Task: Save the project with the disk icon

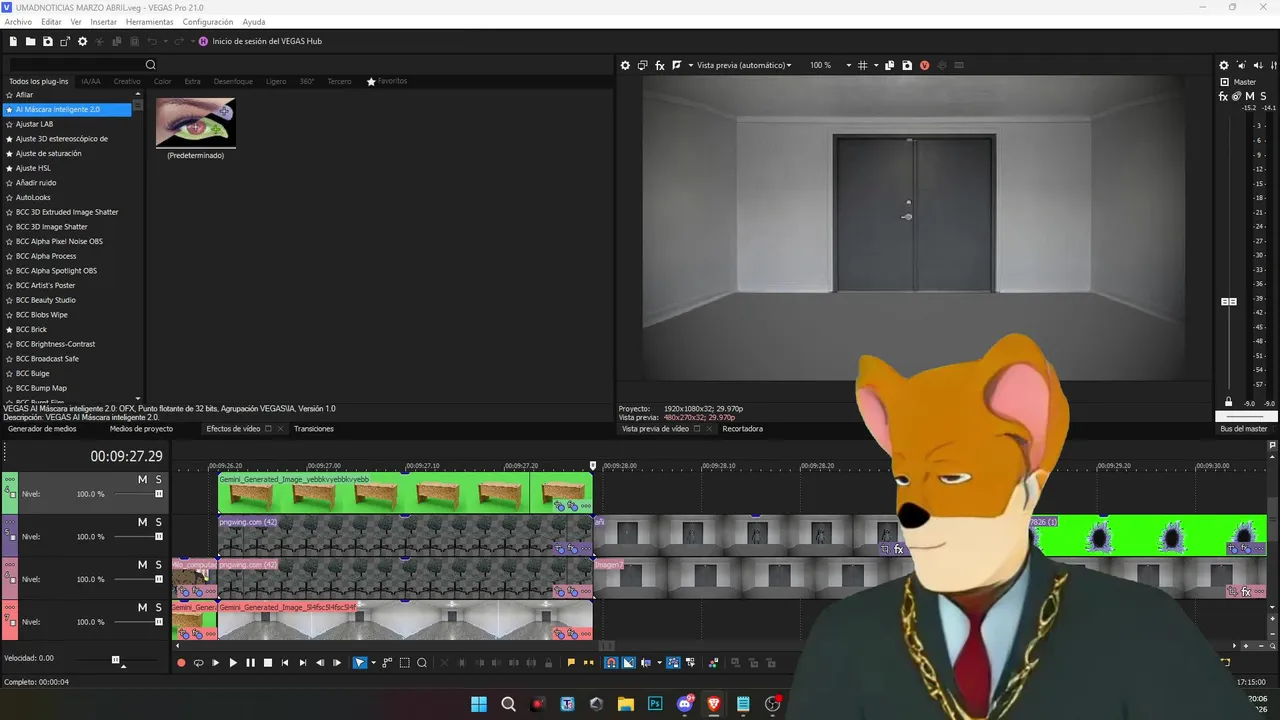Action: tap(48, 41)
